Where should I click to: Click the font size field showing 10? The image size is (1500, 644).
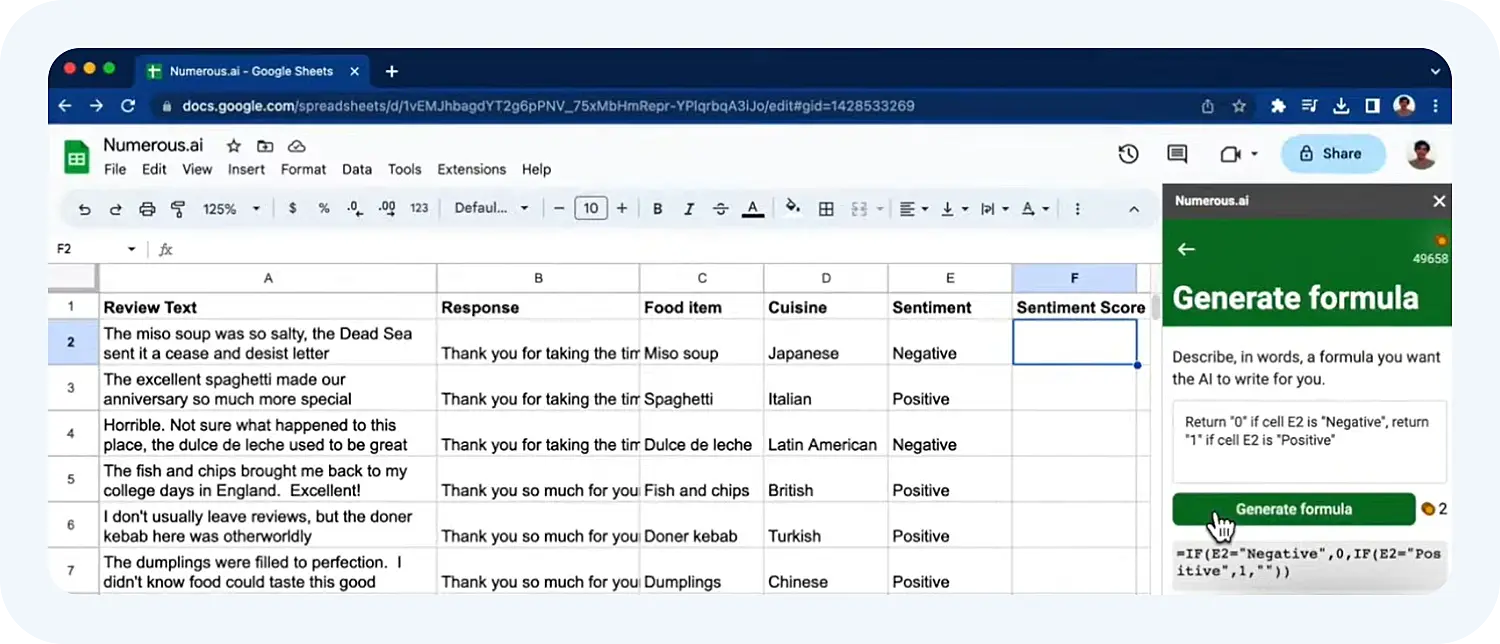point(591,208)
